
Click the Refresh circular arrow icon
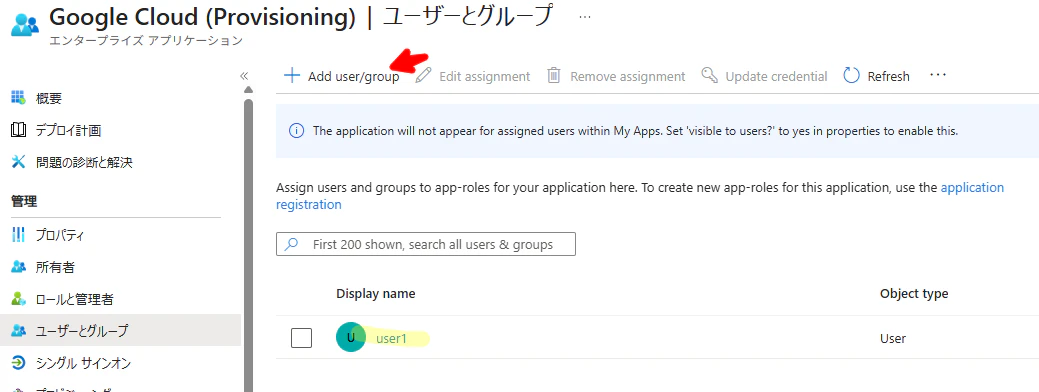click(x=851, y=75)
